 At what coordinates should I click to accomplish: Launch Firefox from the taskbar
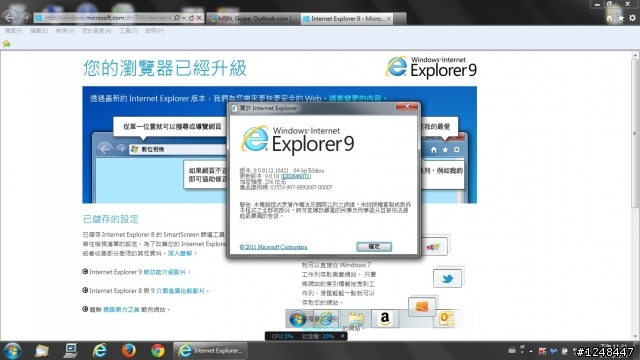coord(129,351)
